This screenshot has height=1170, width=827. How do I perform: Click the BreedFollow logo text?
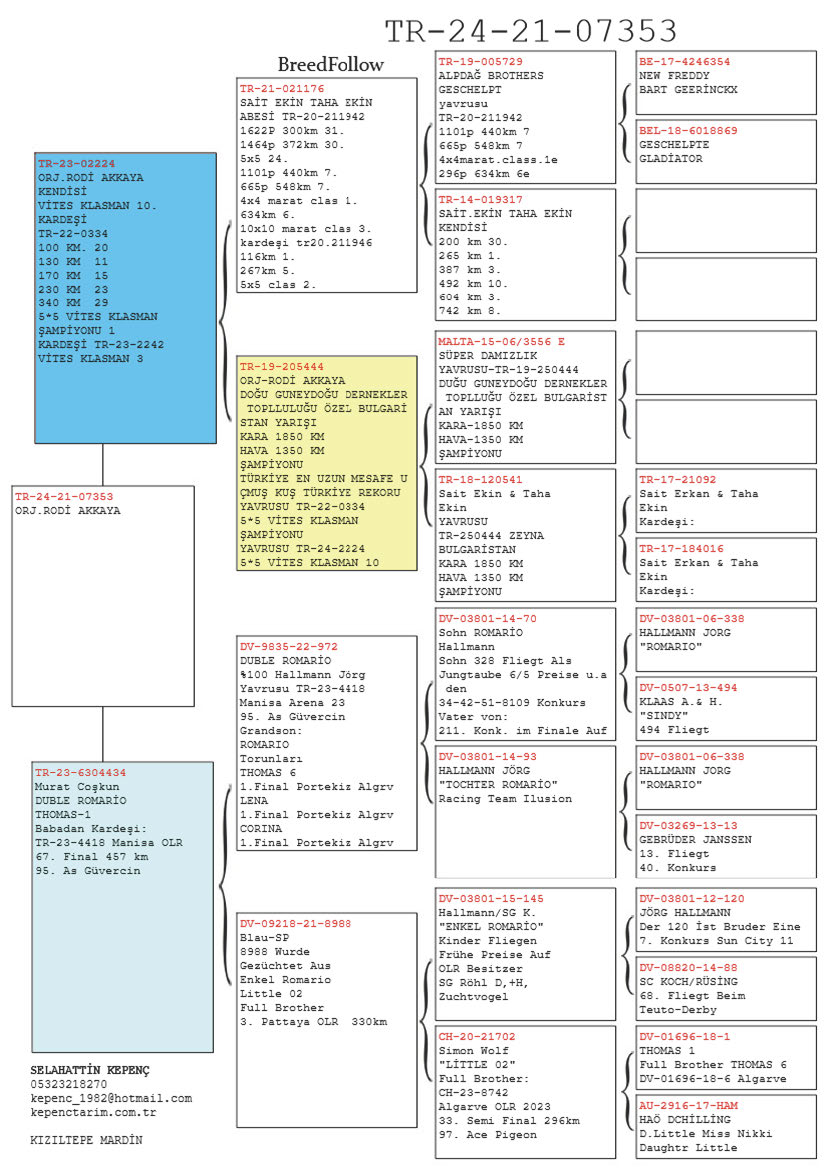pyautogui.click(x=330, y=65)
